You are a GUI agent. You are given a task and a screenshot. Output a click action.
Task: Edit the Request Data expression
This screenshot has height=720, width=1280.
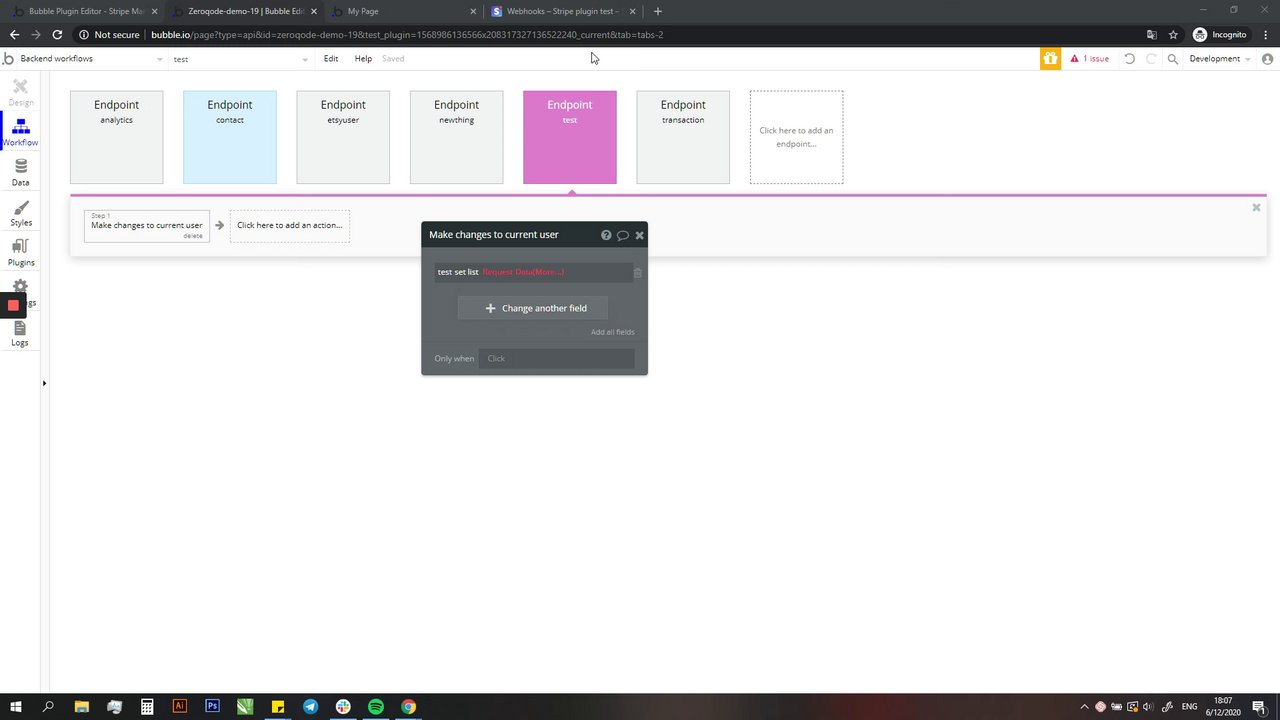(x=523, y=272)
